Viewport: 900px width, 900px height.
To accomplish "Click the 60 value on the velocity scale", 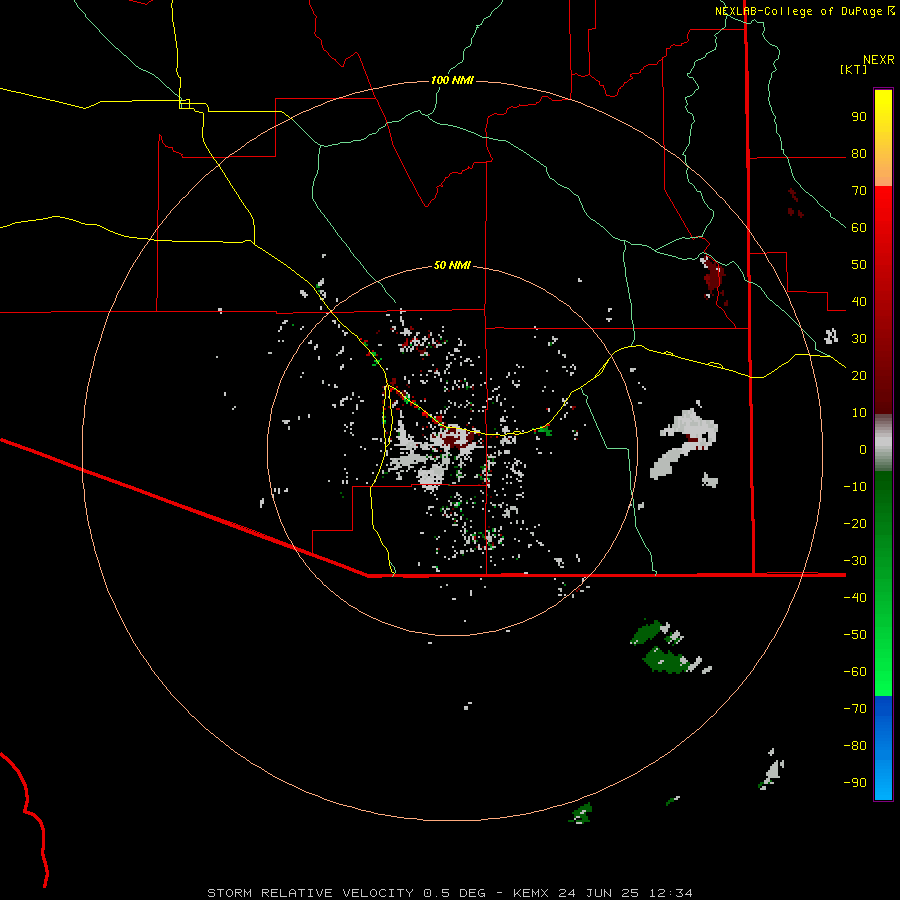I will click(859, 228).
